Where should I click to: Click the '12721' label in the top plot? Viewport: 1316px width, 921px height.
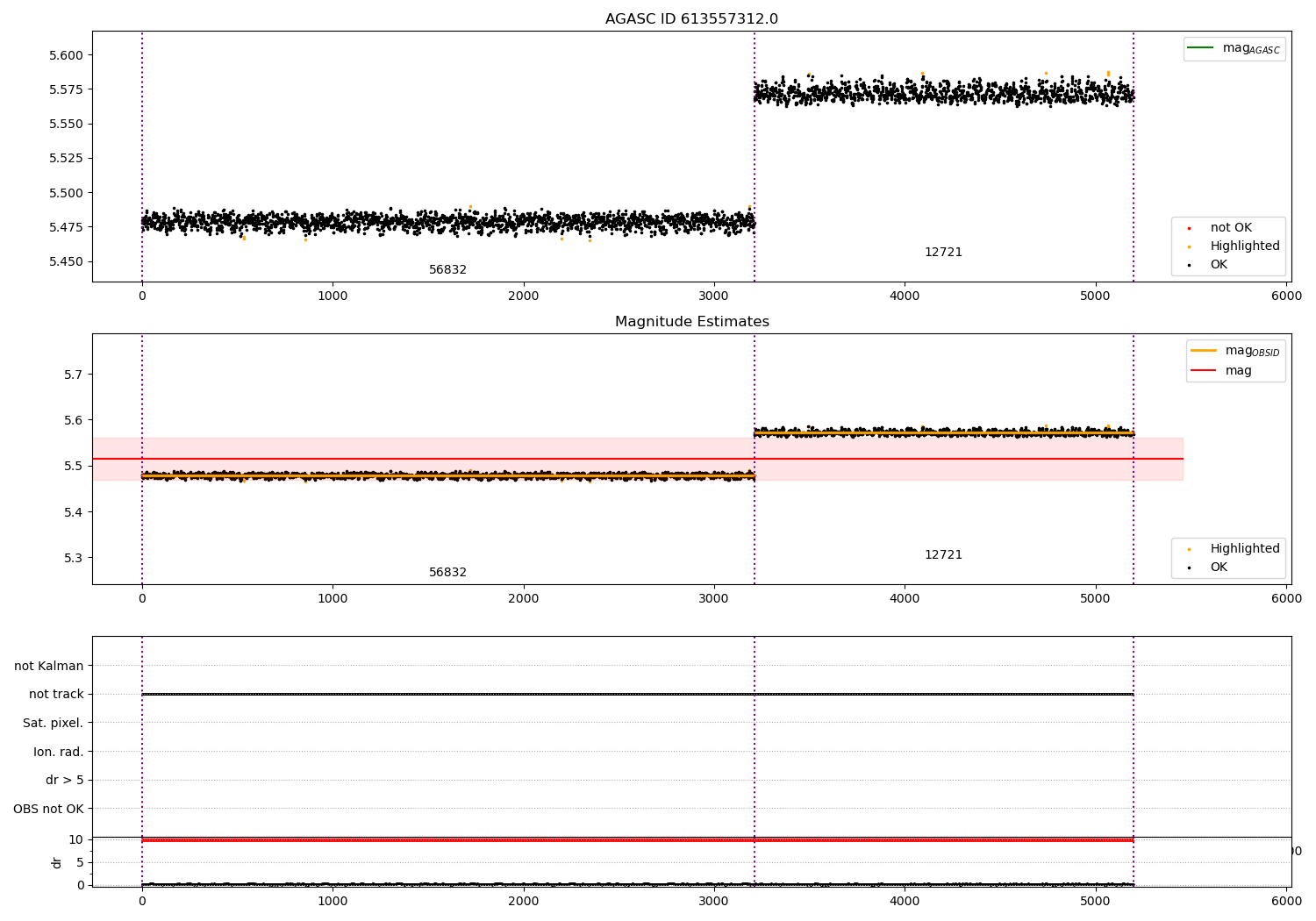click(943, 252)
